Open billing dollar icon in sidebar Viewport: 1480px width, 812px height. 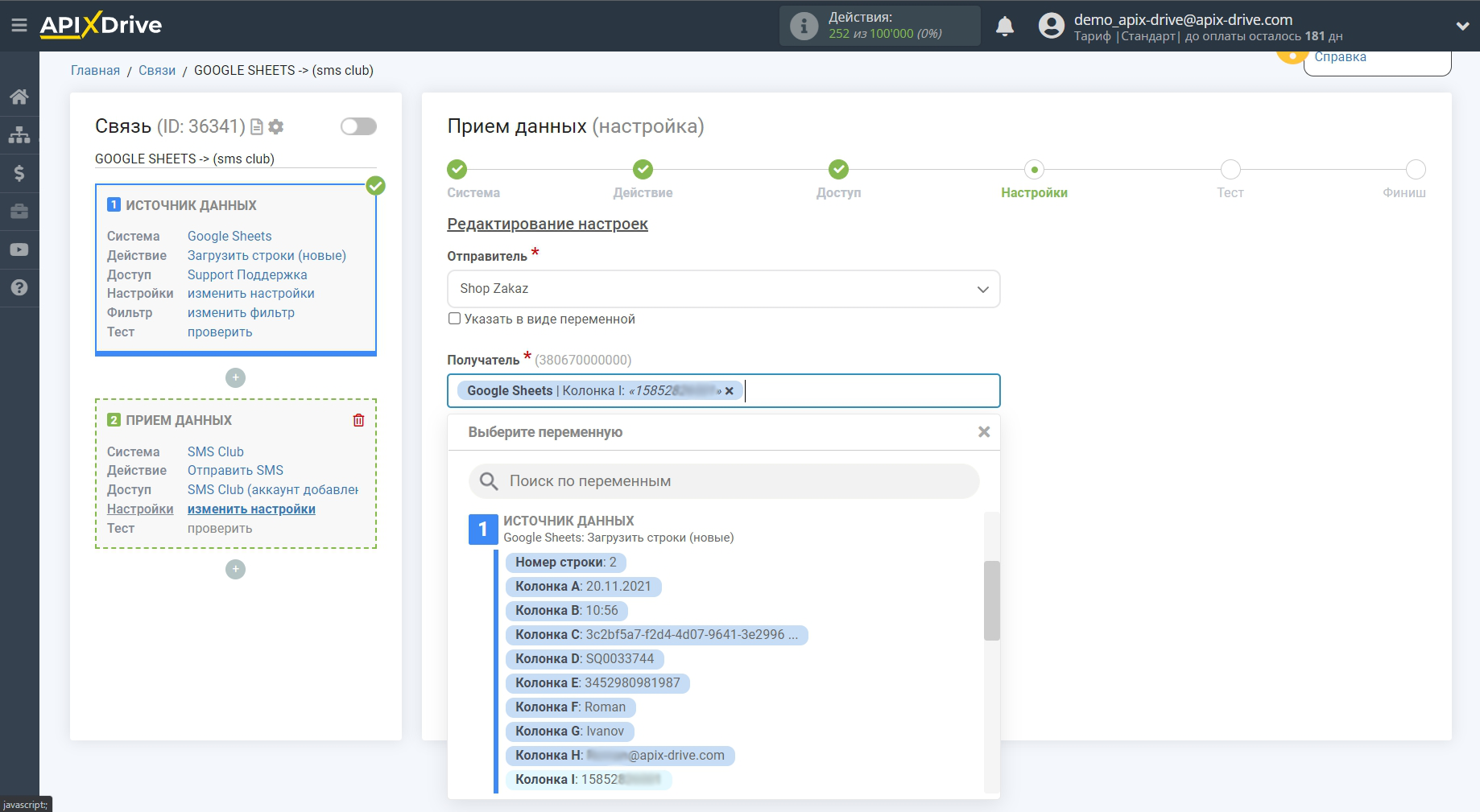pyautogui.click(x=19, y=173)
